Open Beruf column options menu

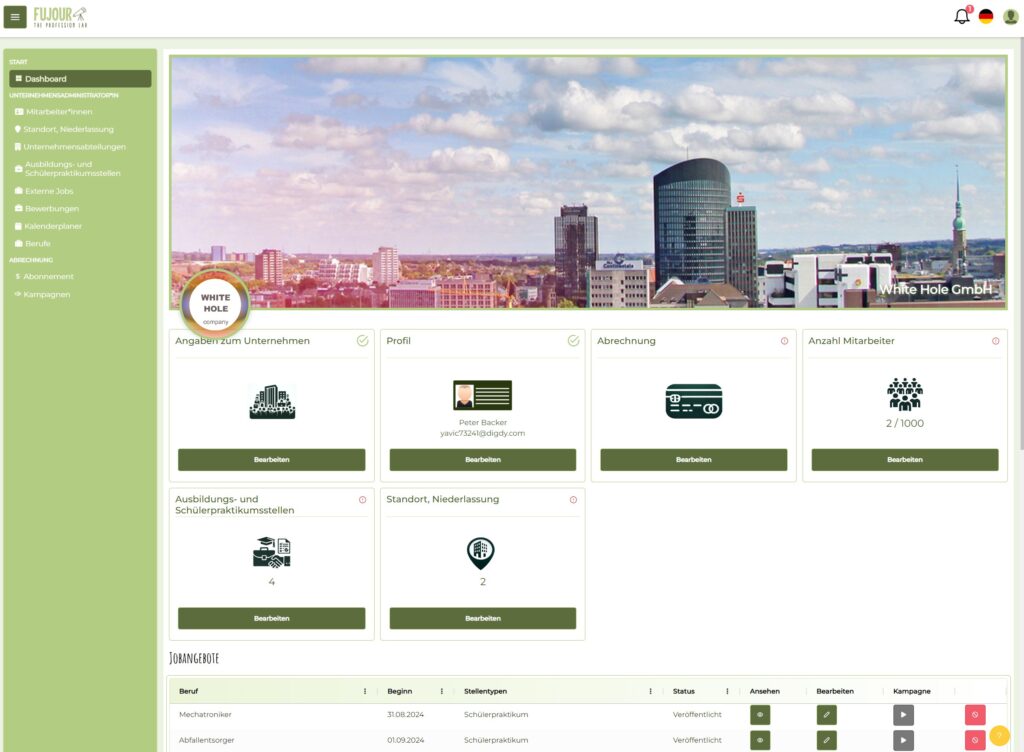(x=364, y=691)
